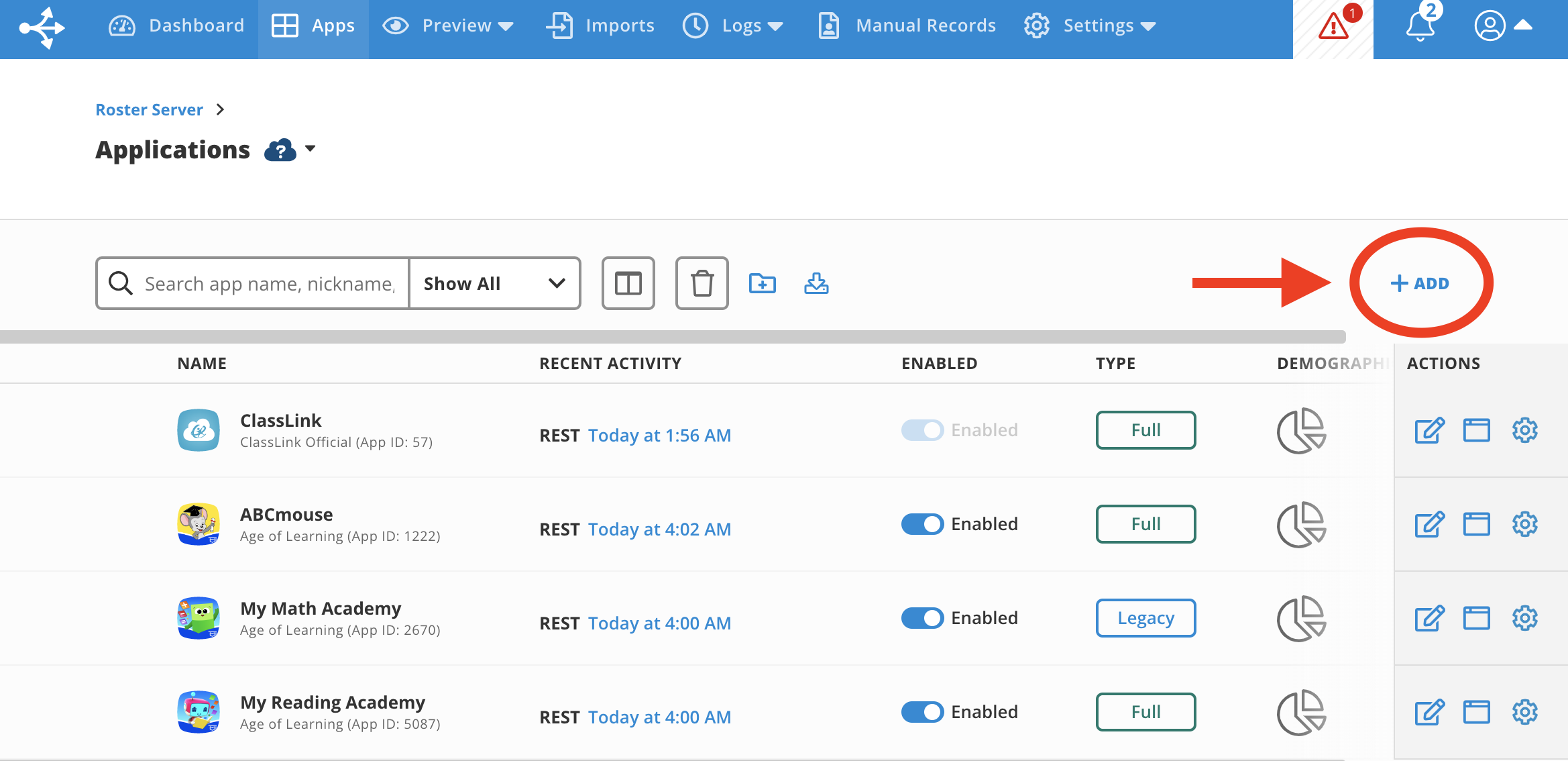Open the warning alert icon

pos(1333,26)
